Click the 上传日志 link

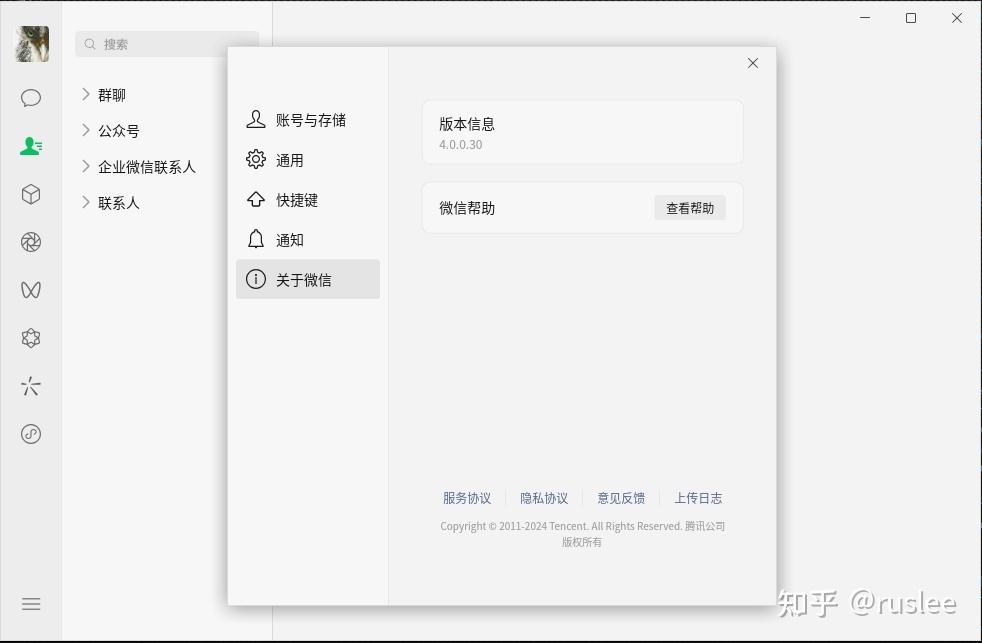[x=698, y=498]
